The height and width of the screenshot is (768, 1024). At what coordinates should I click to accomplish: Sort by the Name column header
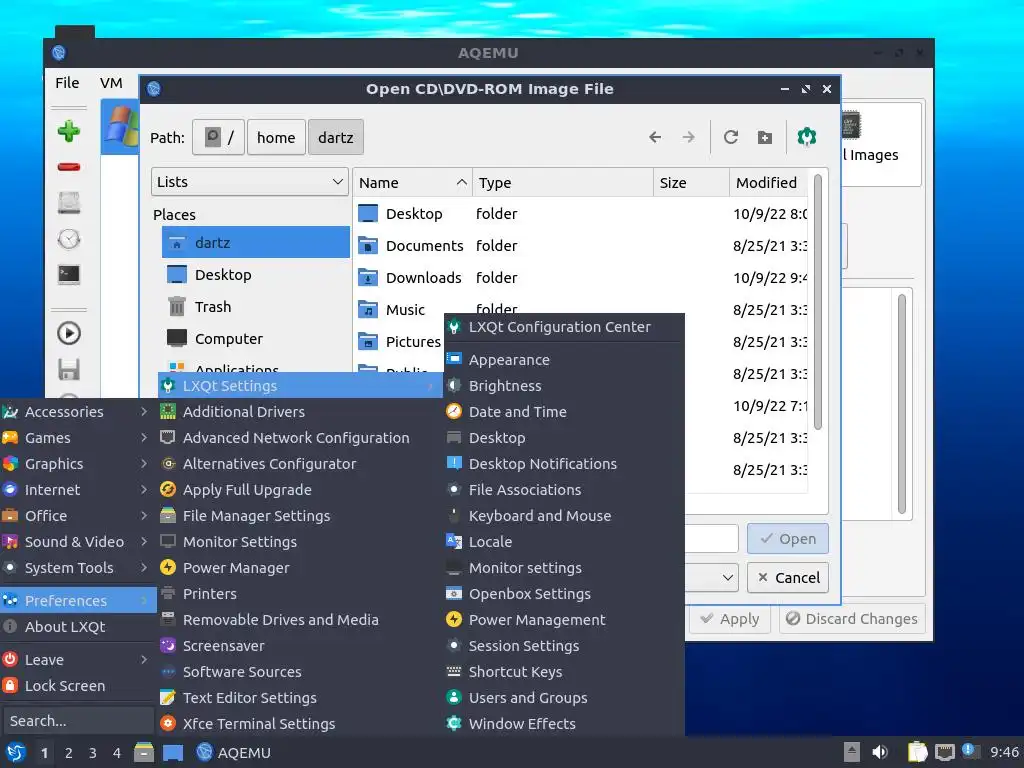point(413,182)
